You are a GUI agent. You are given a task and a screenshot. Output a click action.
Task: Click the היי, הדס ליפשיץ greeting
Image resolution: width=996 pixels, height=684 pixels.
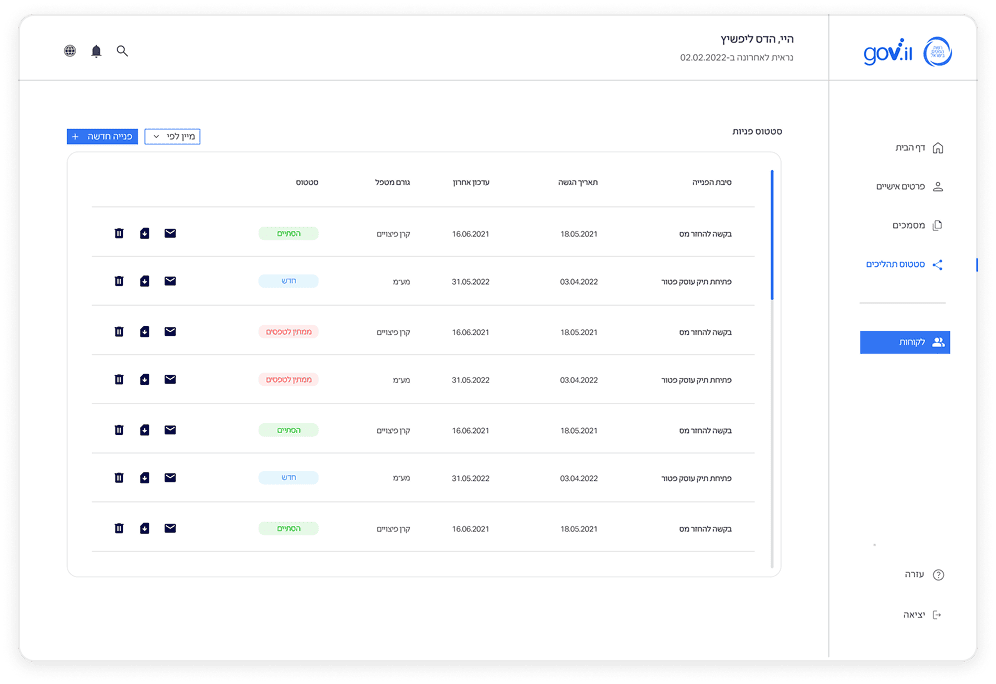[757, 39]
